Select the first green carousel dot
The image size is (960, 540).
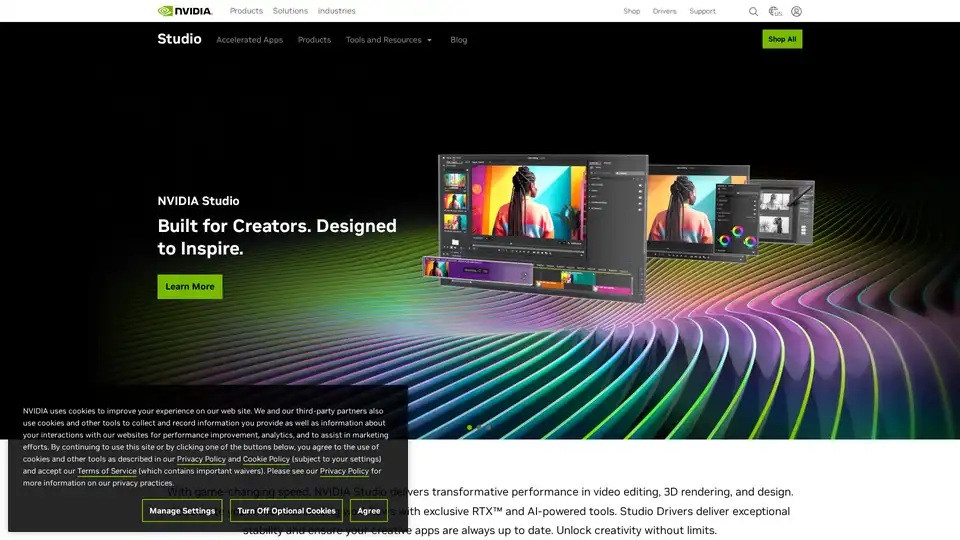[470, 427]
